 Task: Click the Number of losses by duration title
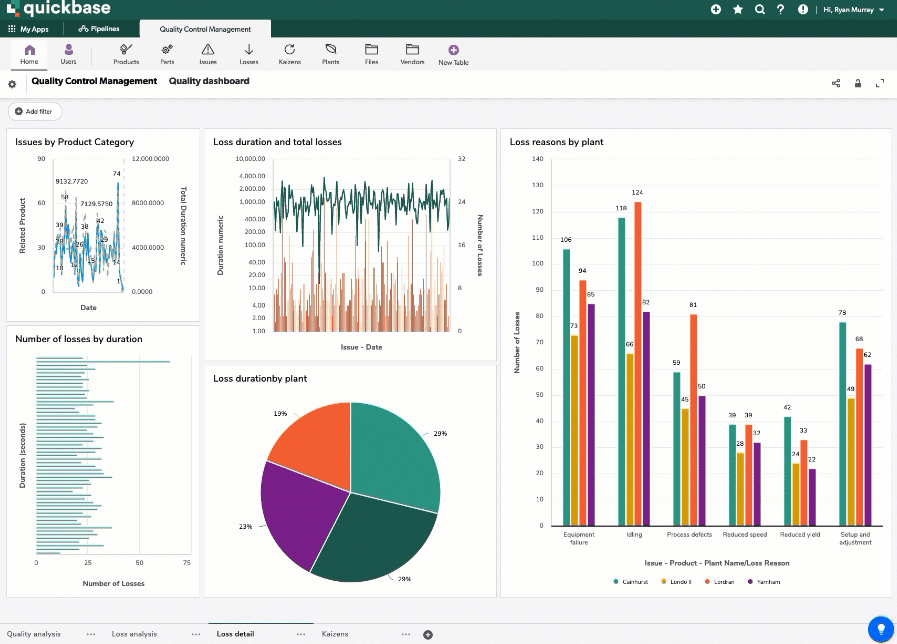point(79,339)
